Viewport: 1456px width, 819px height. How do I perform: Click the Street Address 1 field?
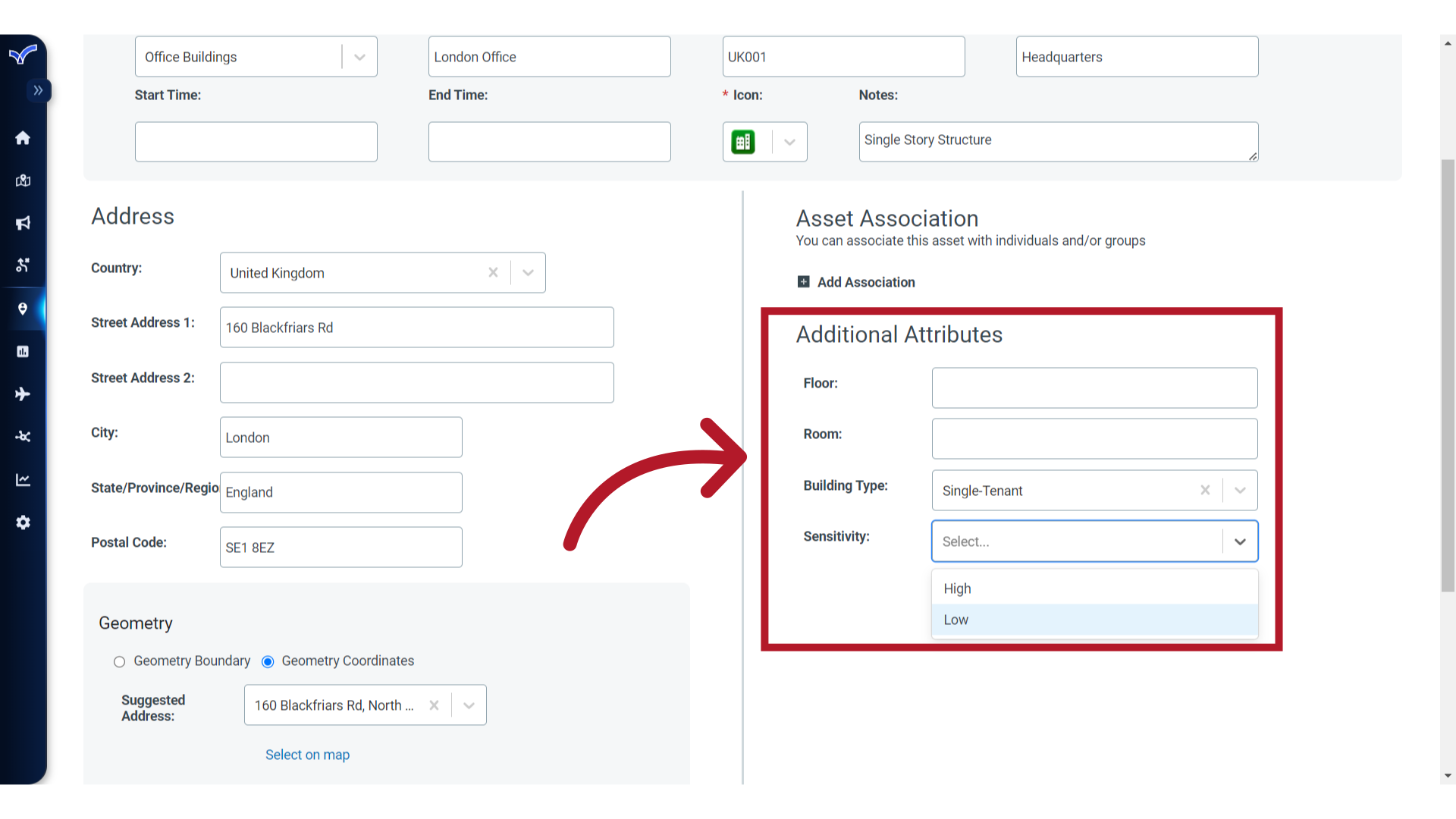416,328
